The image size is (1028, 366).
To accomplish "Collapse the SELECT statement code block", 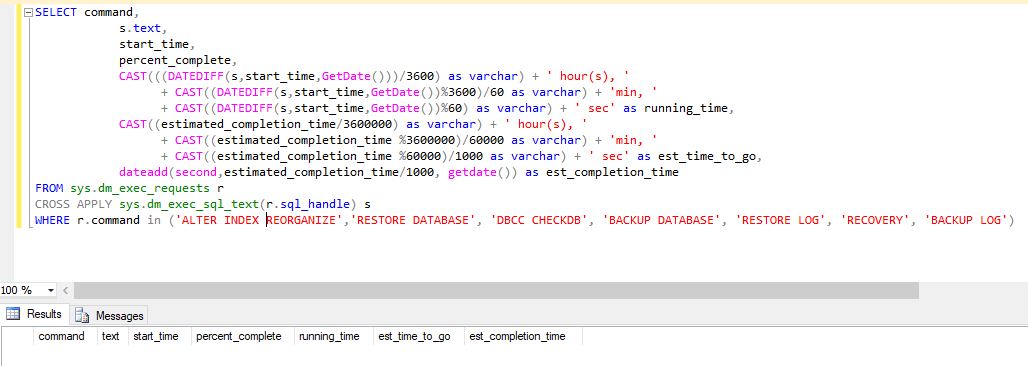I will [28, 13].
